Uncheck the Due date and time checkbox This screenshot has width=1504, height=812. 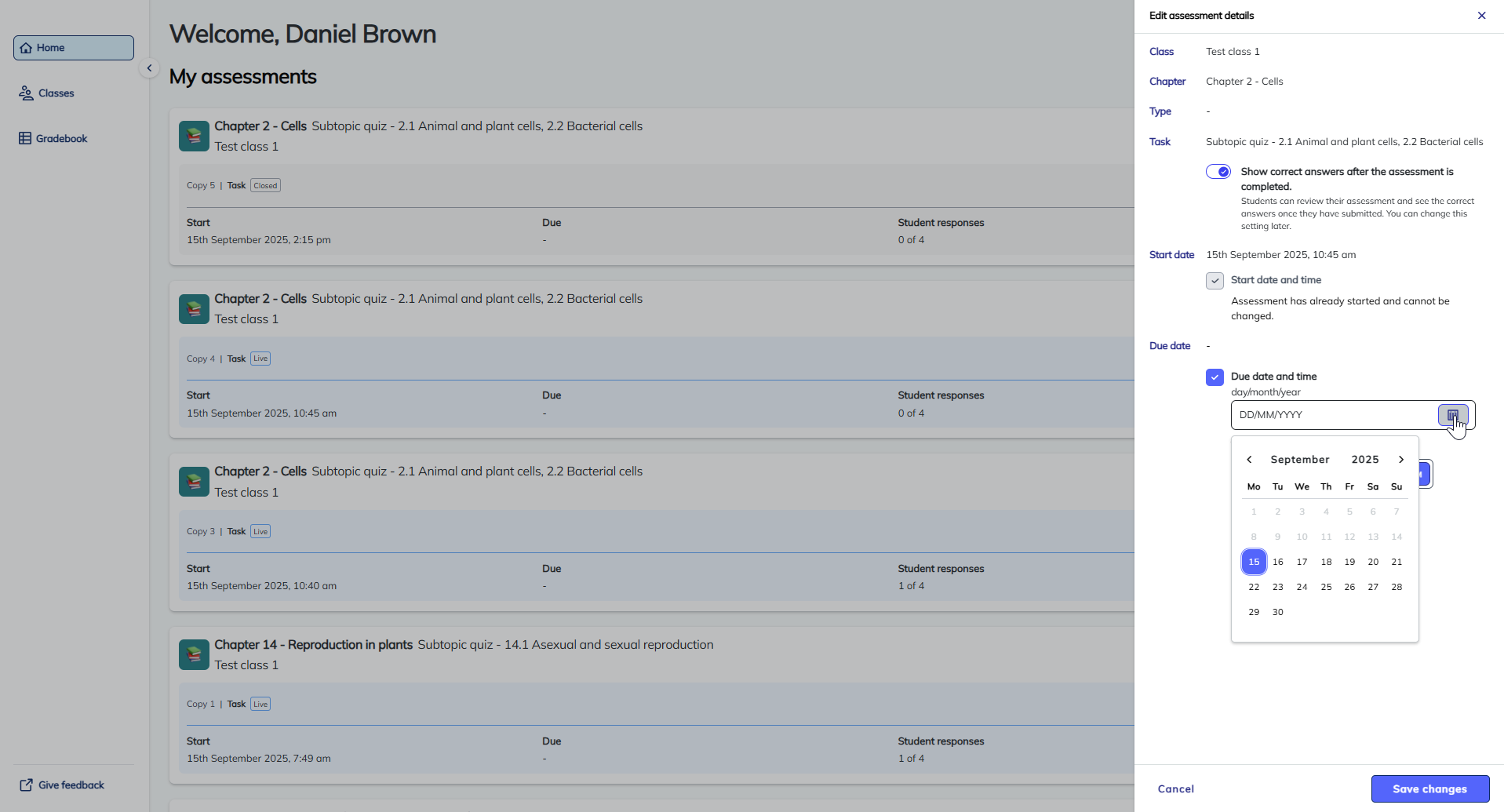(1214, 377)
